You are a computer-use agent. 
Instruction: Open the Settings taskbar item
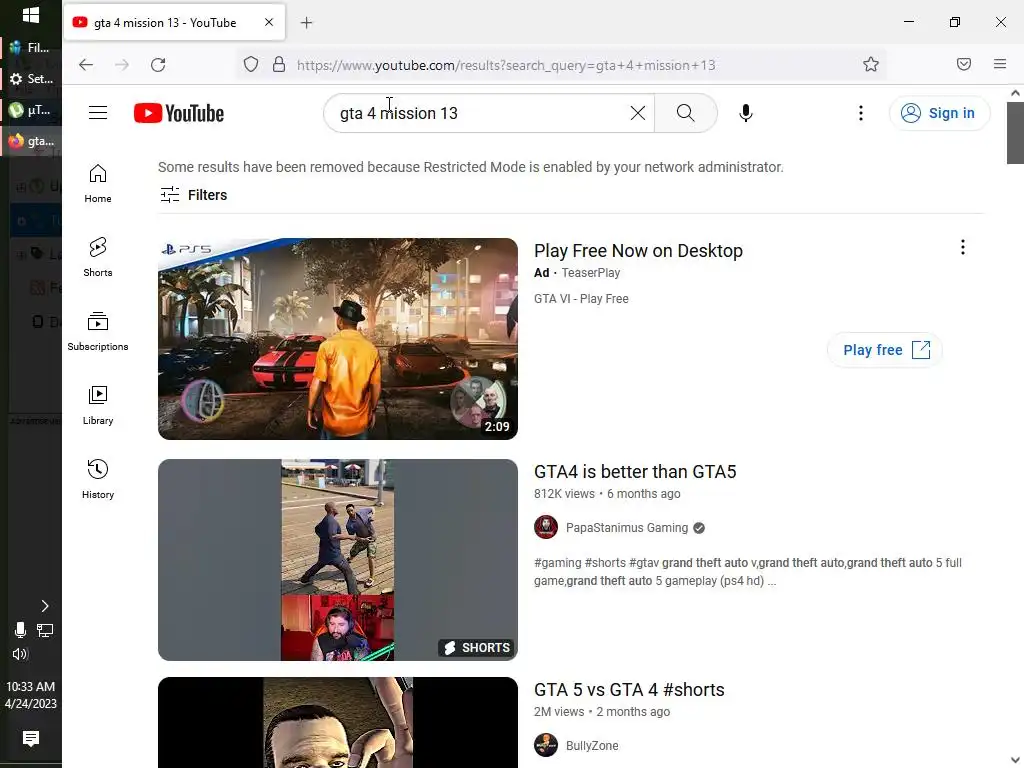click(x=31, y=79)
